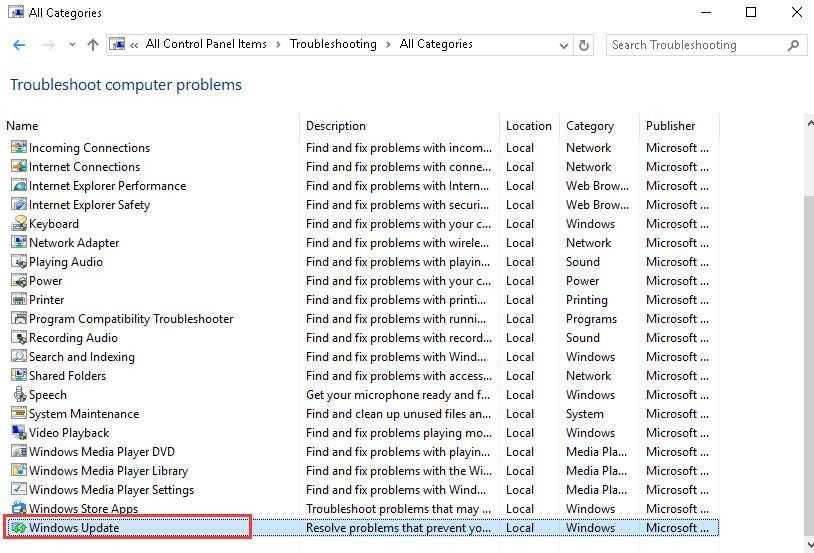Open the Troubleshooting breadcrumb
The image size is (814, 553).
(x=333, y=44)
